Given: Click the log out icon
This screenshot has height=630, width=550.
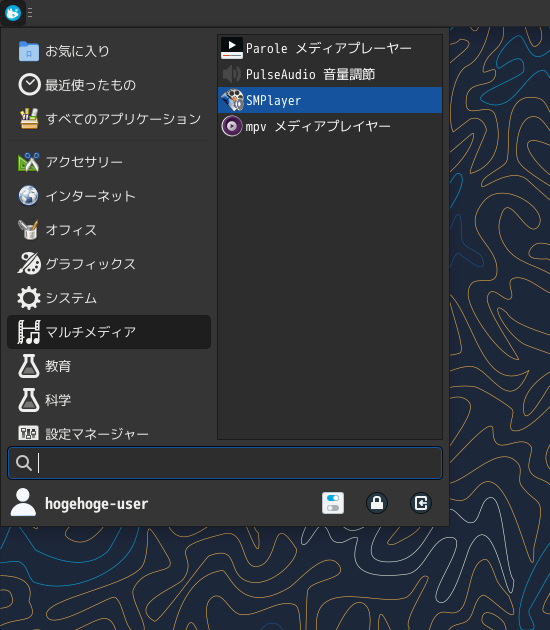Looking at the screenshot, I should [421, 503].
